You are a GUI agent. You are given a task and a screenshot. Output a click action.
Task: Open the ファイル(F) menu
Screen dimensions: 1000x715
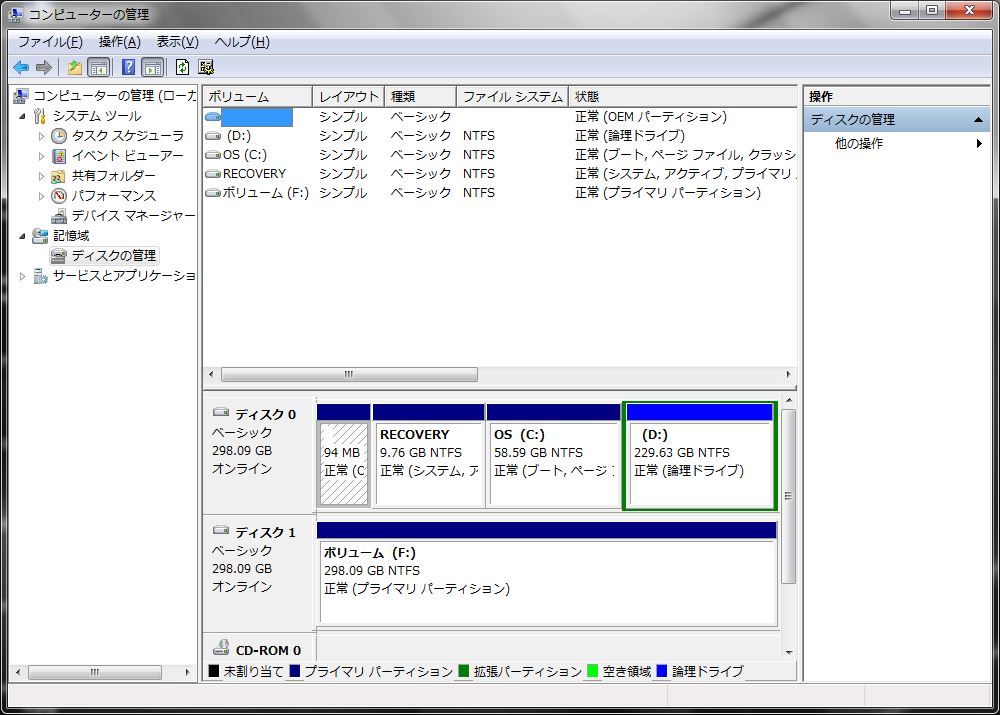pyautogui.click(x=50, y=42)
